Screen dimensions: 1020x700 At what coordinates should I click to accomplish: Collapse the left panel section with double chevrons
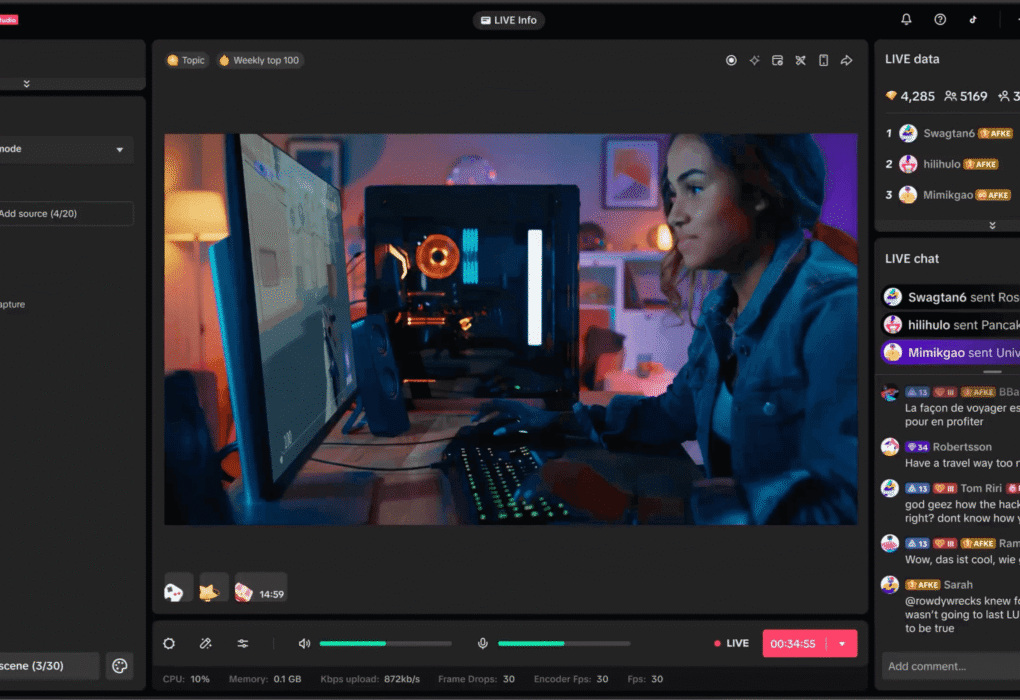pos(26,83)
